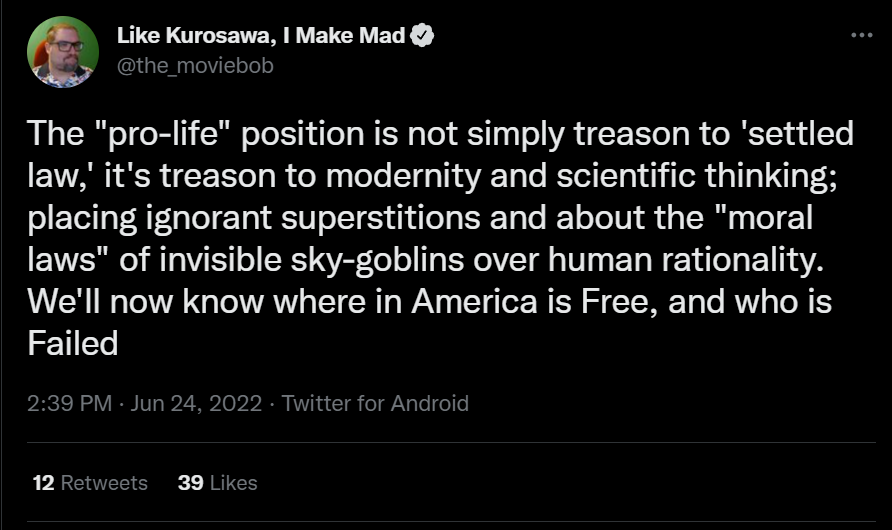Click the word "Failed" ending the tweet
Viewport: 892px width, 530px height.
tap(72, 344)
